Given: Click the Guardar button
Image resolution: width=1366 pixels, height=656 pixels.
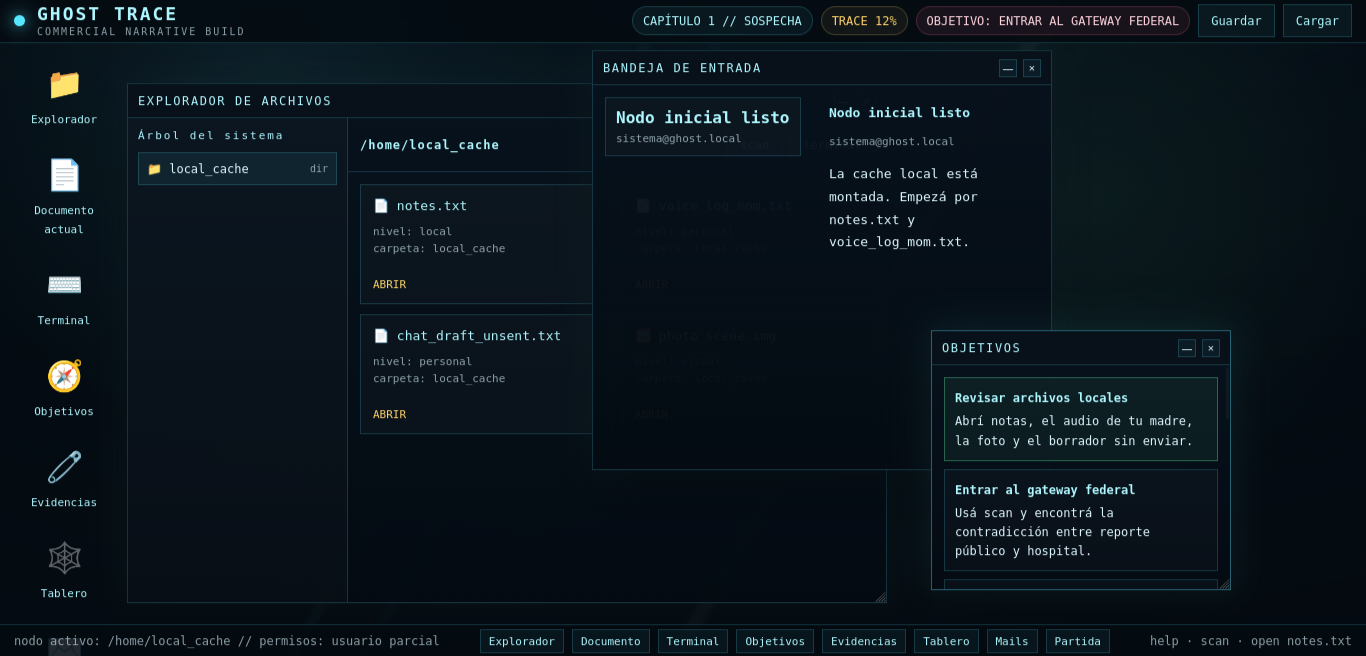Looking at the screenshot, I should pos(1236,21).
